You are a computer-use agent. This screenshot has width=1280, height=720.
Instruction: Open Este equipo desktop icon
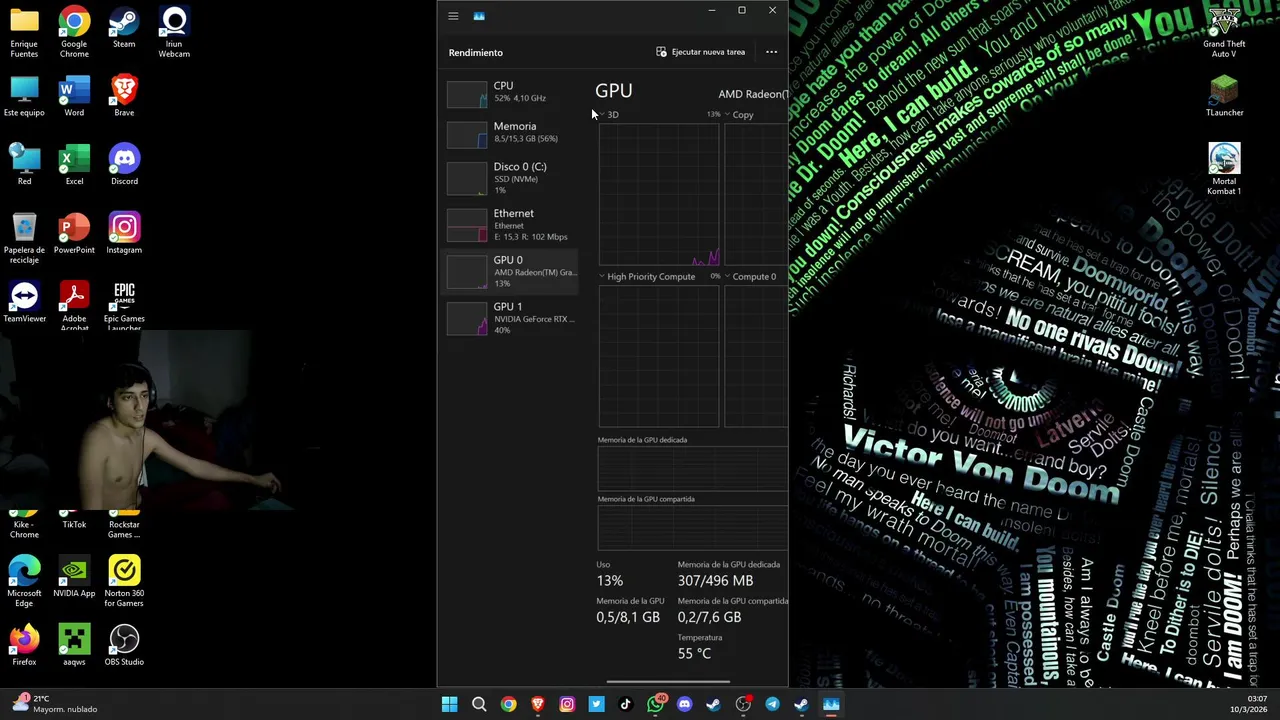(24, 96)
